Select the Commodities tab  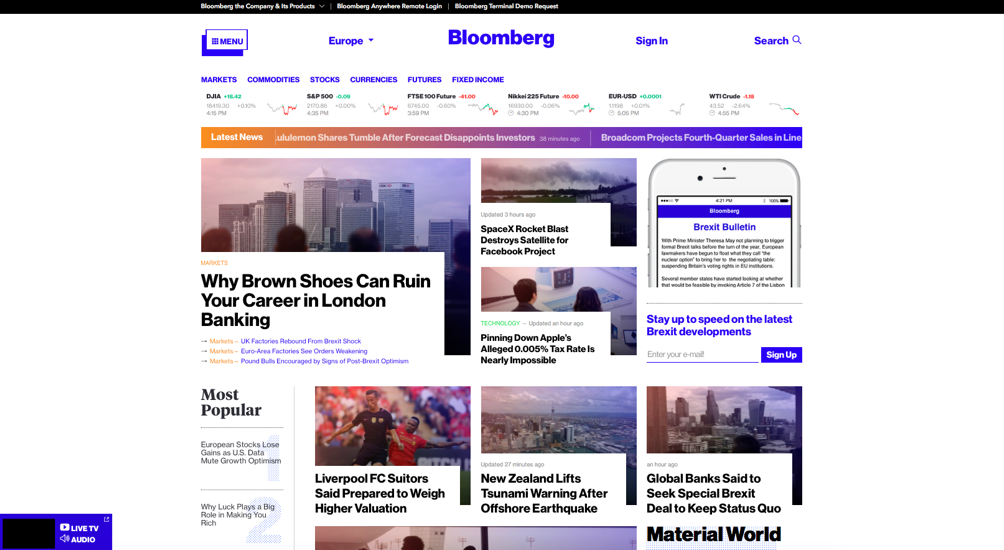pos(273,80)
